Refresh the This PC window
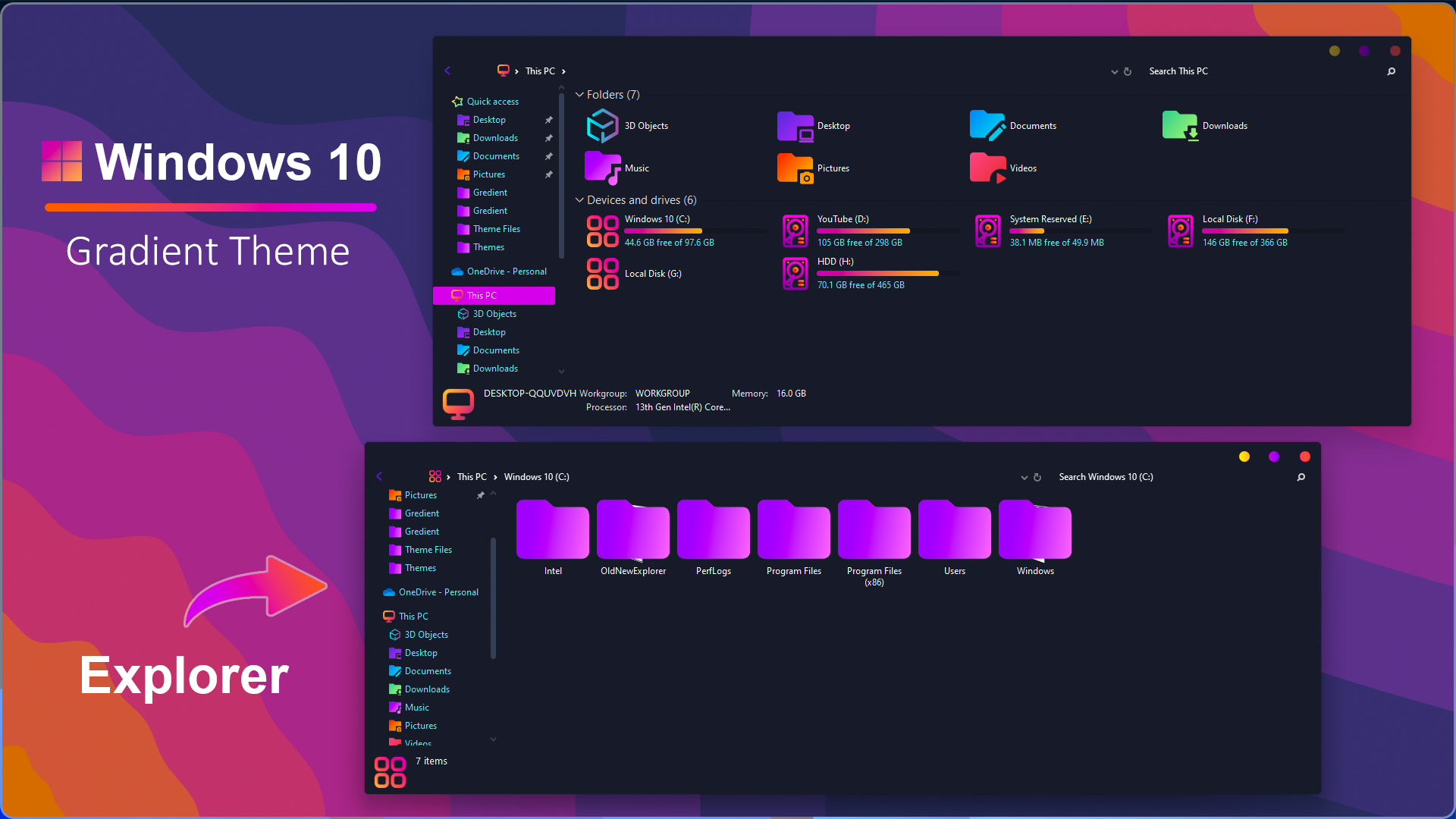Viewport: 1456px width, 819px height. coord(1128,71)
